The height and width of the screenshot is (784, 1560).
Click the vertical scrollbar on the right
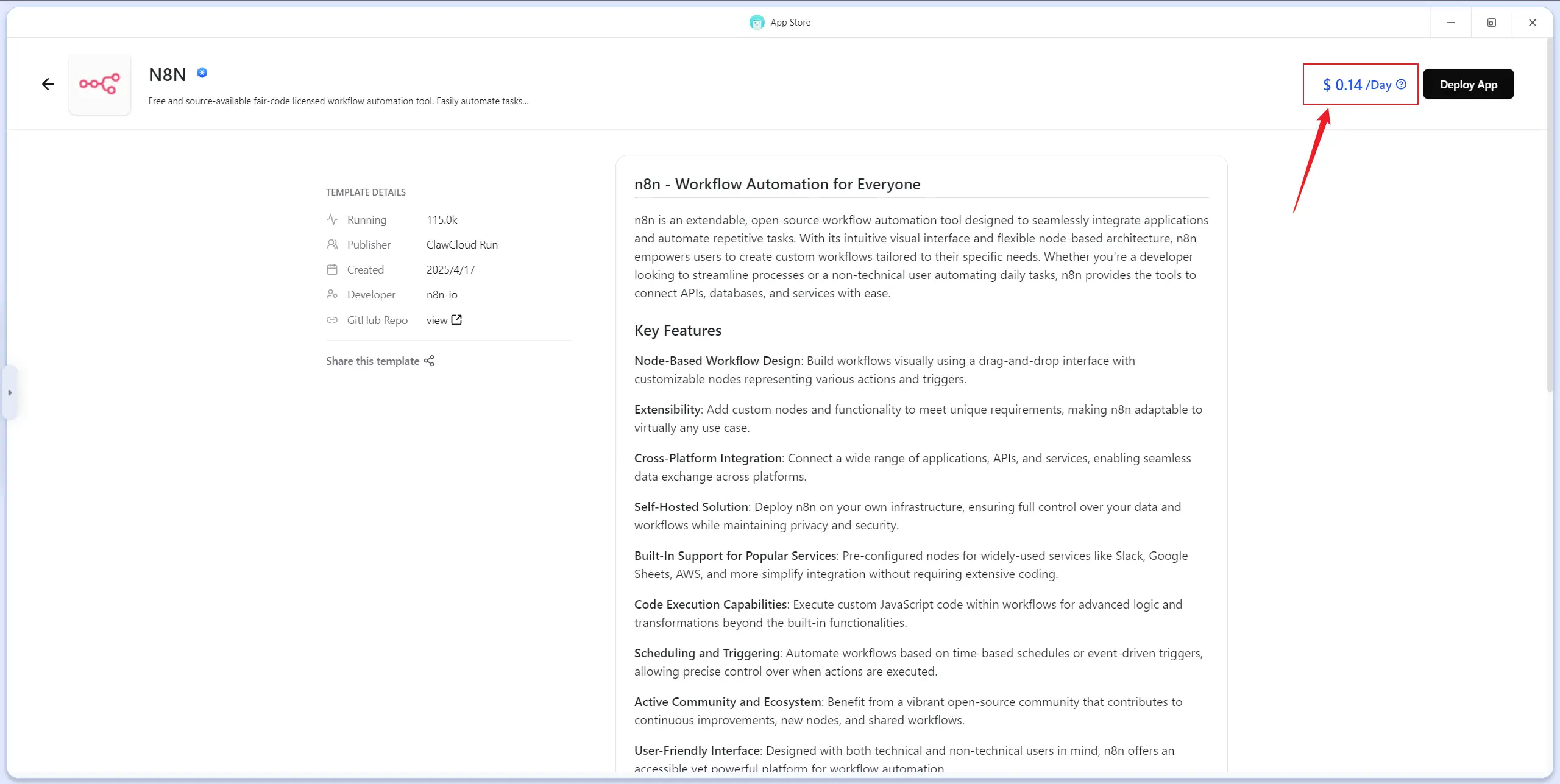tap(1550, 213)
